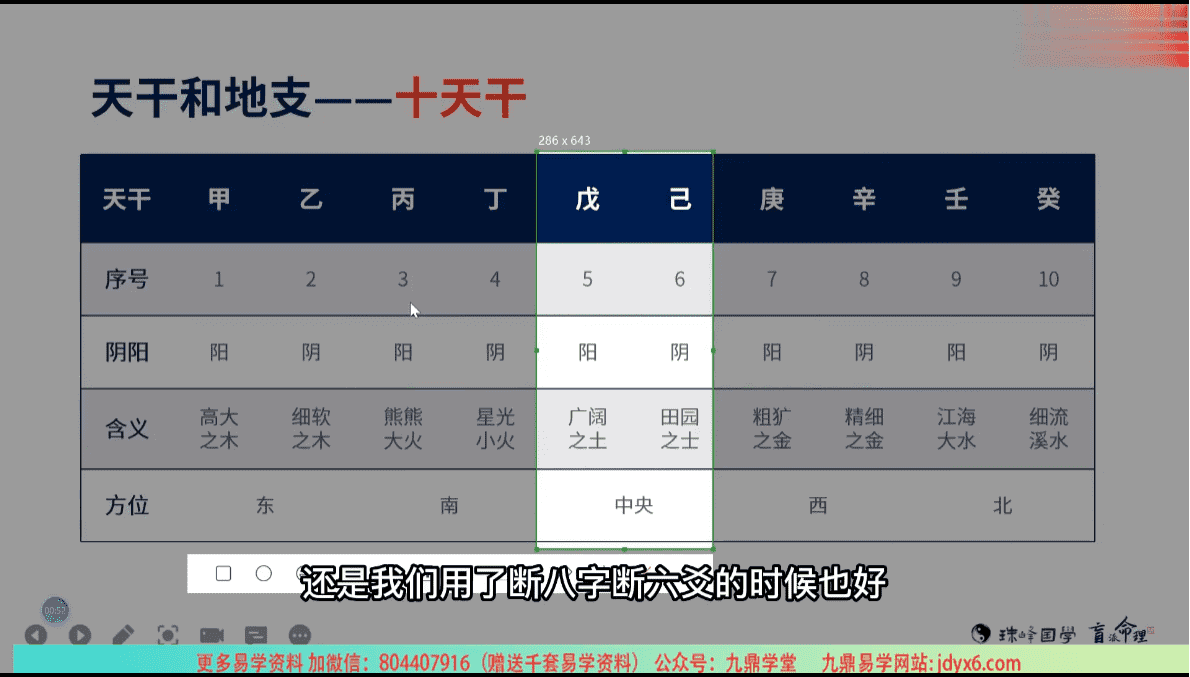Screen dimensions: 1190x677
Task: Click the 戊 header cell
Action: point(587,199)
